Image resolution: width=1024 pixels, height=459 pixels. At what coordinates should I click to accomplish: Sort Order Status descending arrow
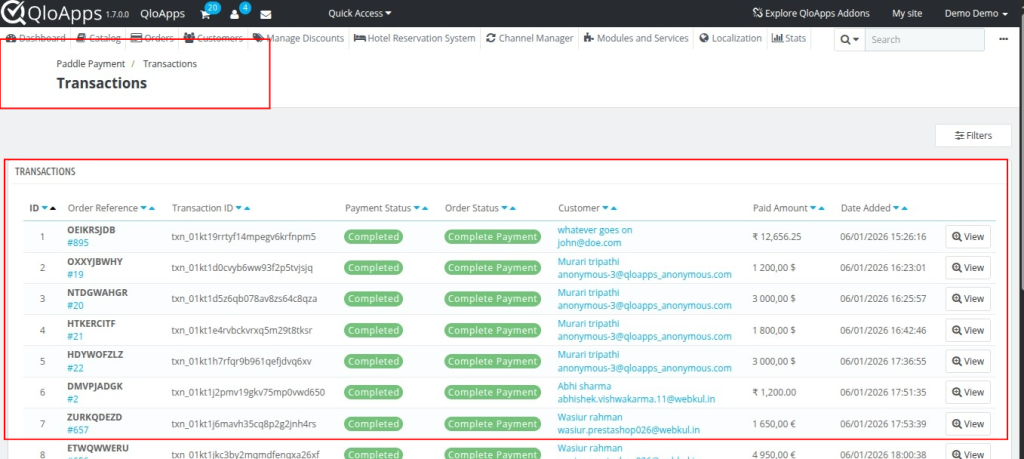(504, 208)
